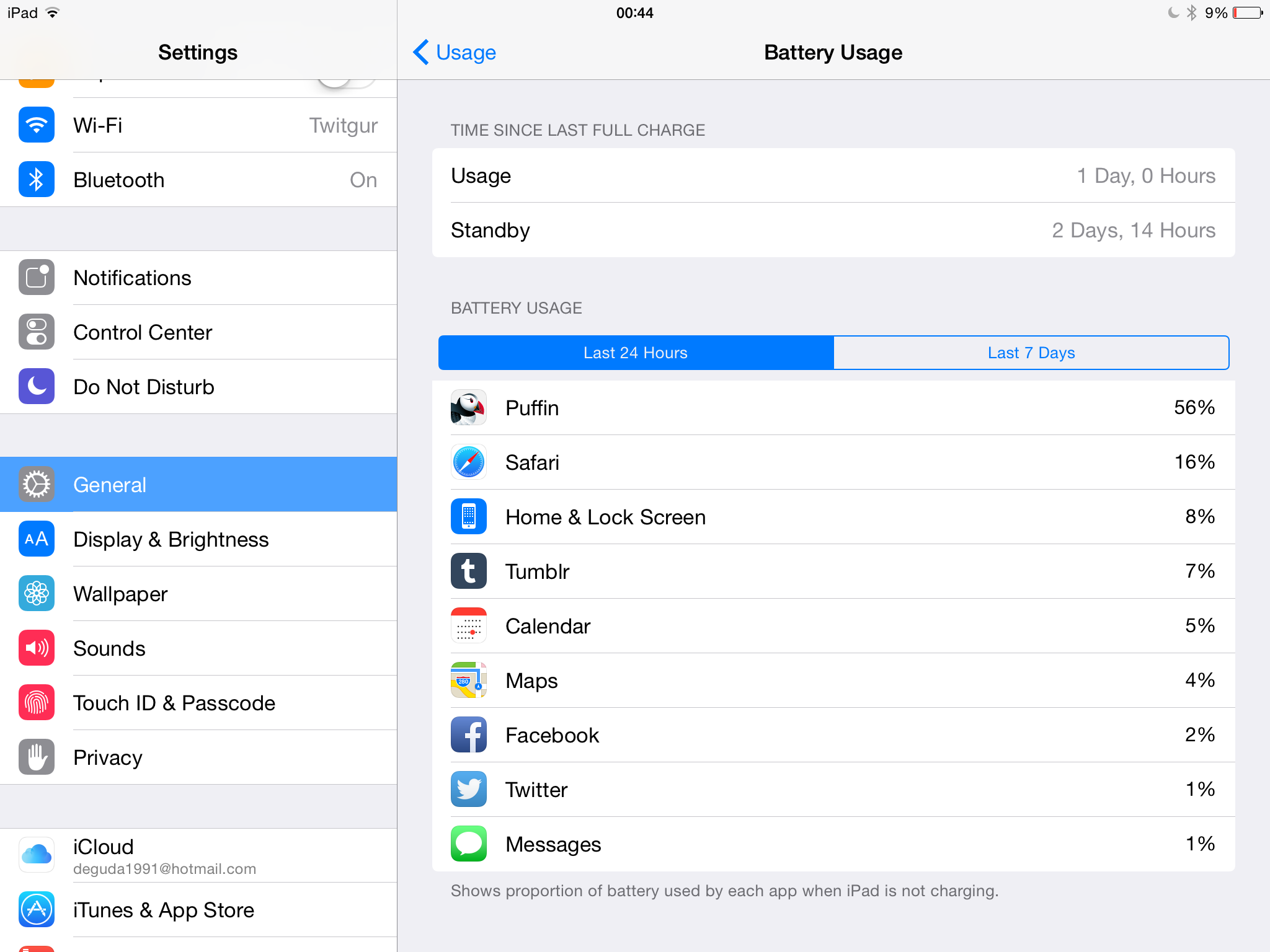
Task: Open iTunes & App Store settings
Action: [x=198, y=910]
